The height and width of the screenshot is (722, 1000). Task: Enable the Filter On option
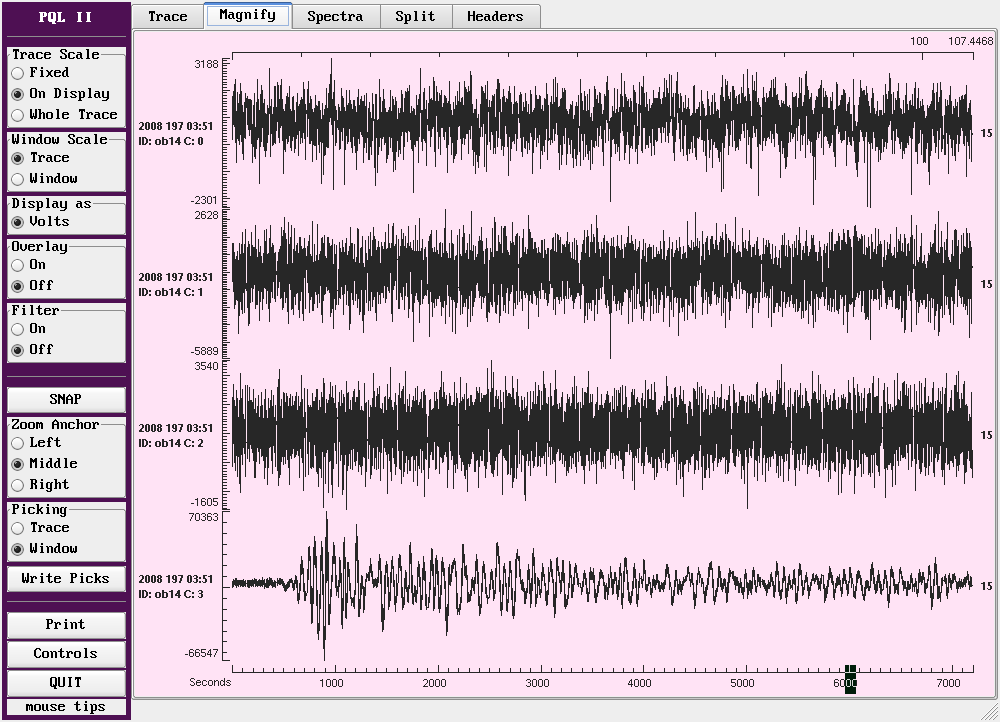pyautogui.click(x=18, y=329)
